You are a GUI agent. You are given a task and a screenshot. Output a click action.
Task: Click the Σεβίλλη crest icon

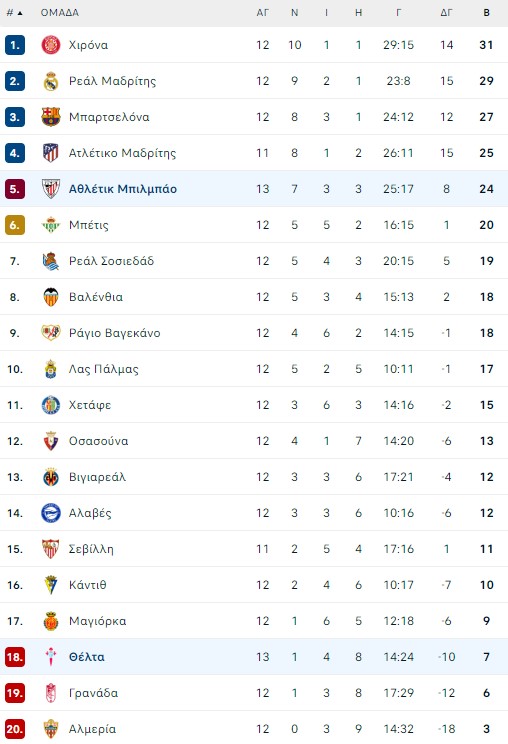[51, 549]
